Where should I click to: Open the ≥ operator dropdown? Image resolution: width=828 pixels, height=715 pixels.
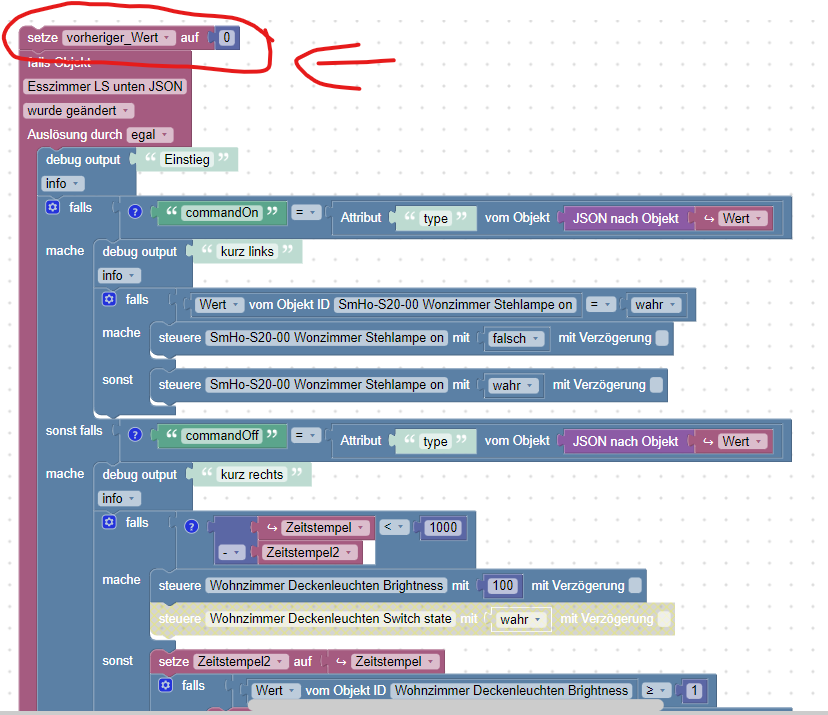[656, 690]
